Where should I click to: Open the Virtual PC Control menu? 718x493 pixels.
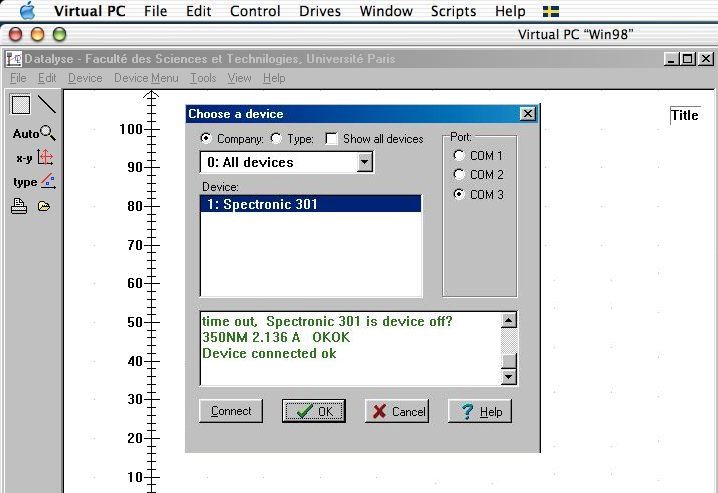tap(255, 11)
